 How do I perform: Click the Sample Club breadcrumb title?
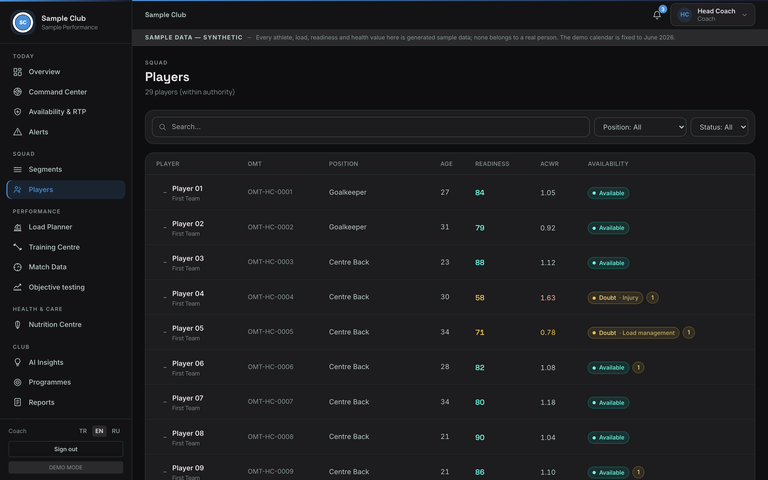pos(166,15)
